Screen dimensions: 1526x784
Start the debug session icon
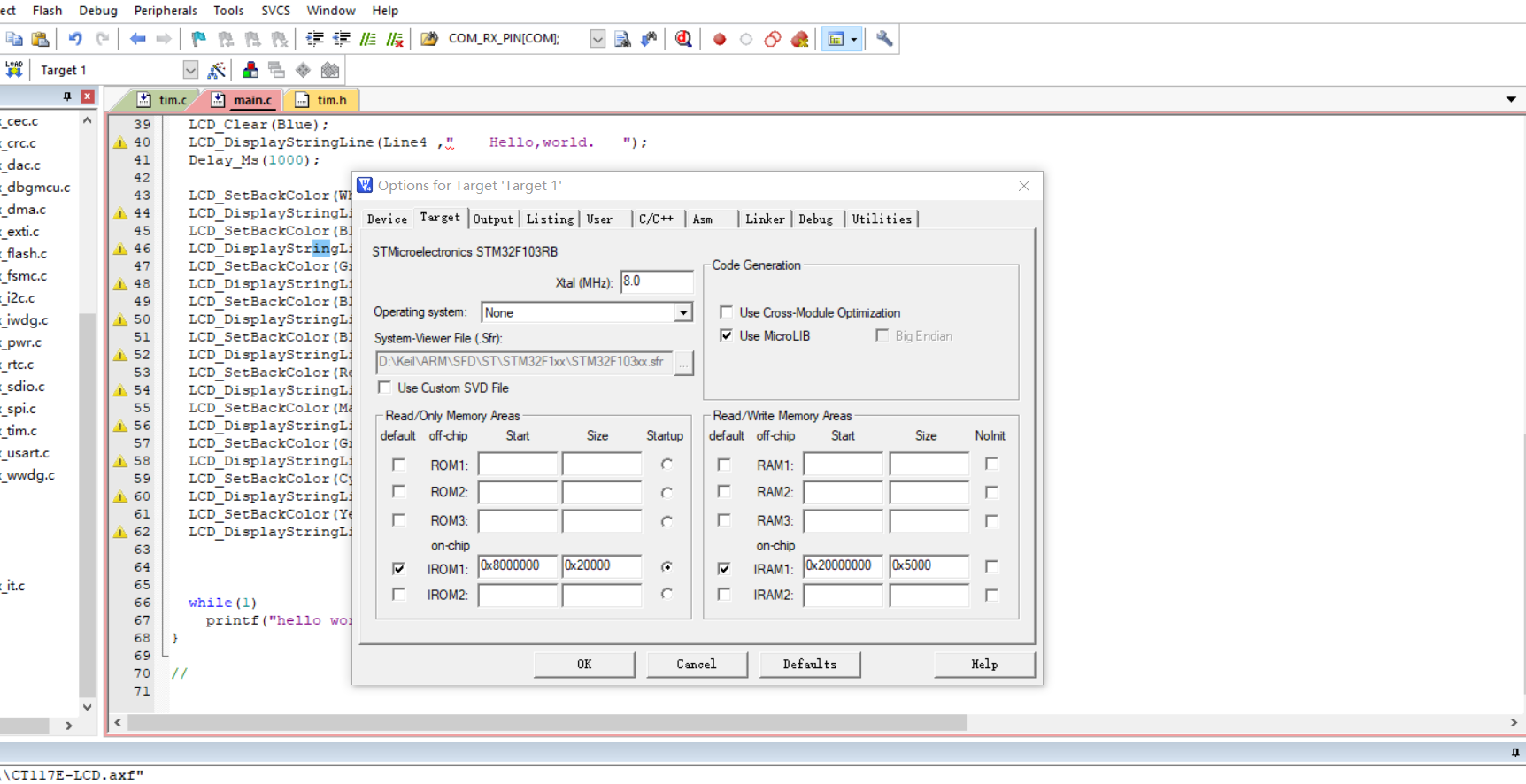click(683, 39)
